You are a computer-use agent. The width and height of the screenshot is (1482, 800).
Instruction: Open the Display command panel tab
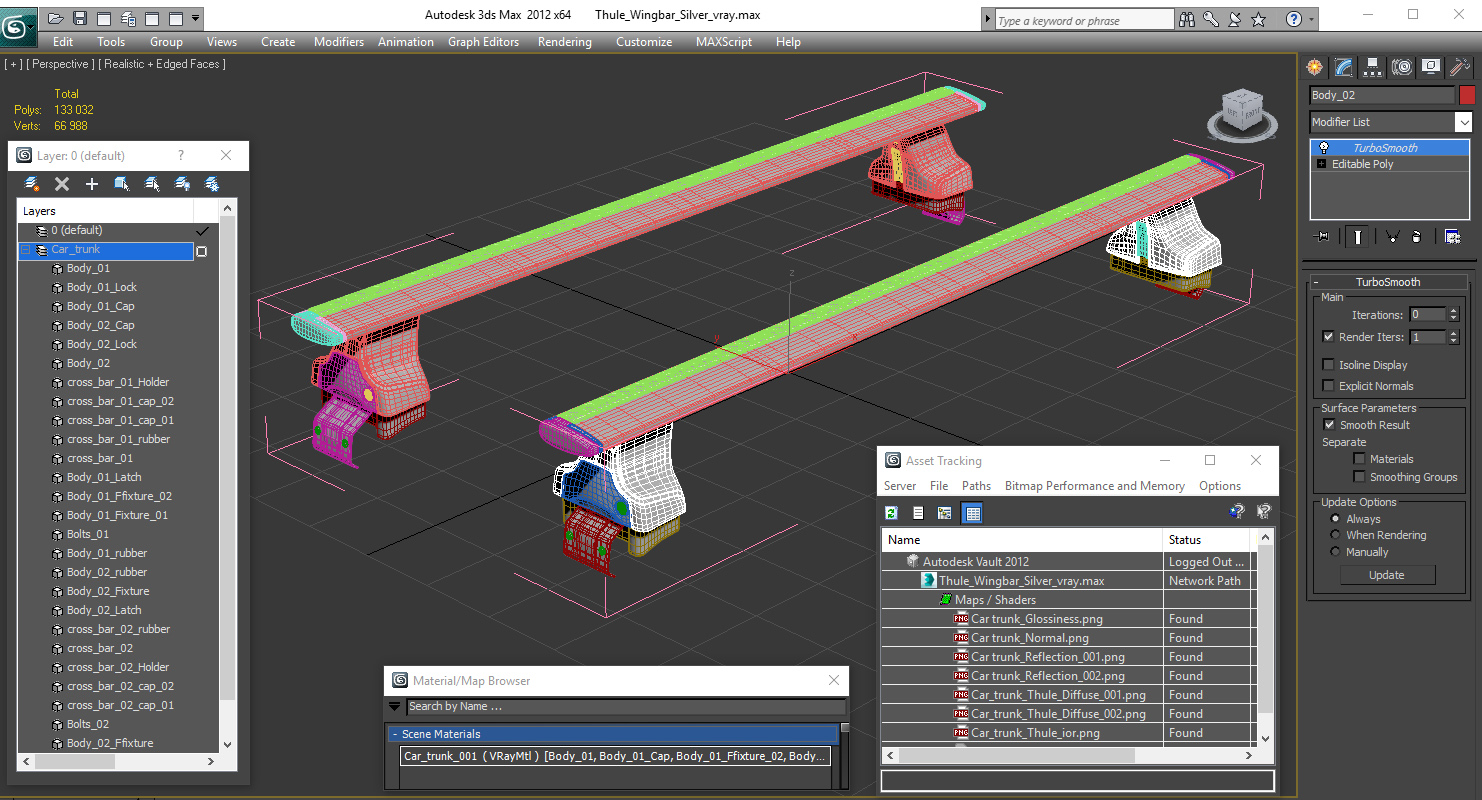[1431, 67]
